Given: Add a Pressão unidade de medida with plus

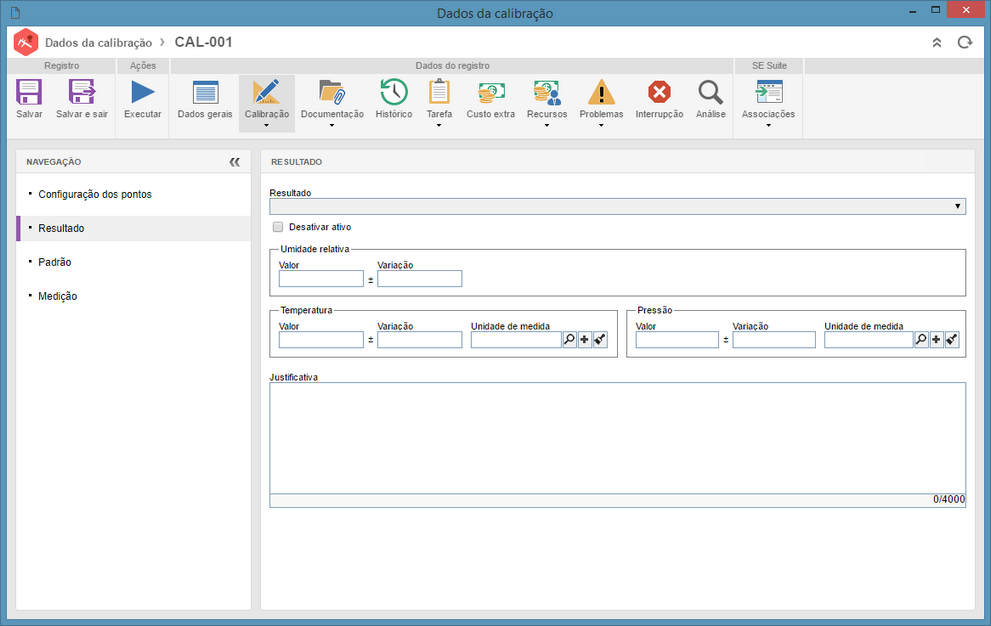Looking at the screenshot, I should 937,340.
